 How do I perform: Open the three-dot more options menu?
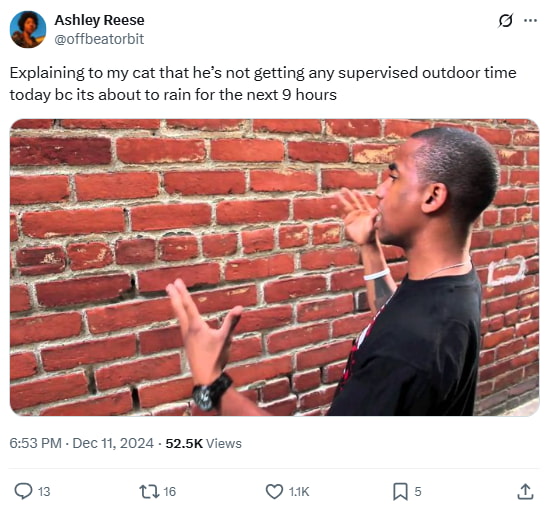531,21
